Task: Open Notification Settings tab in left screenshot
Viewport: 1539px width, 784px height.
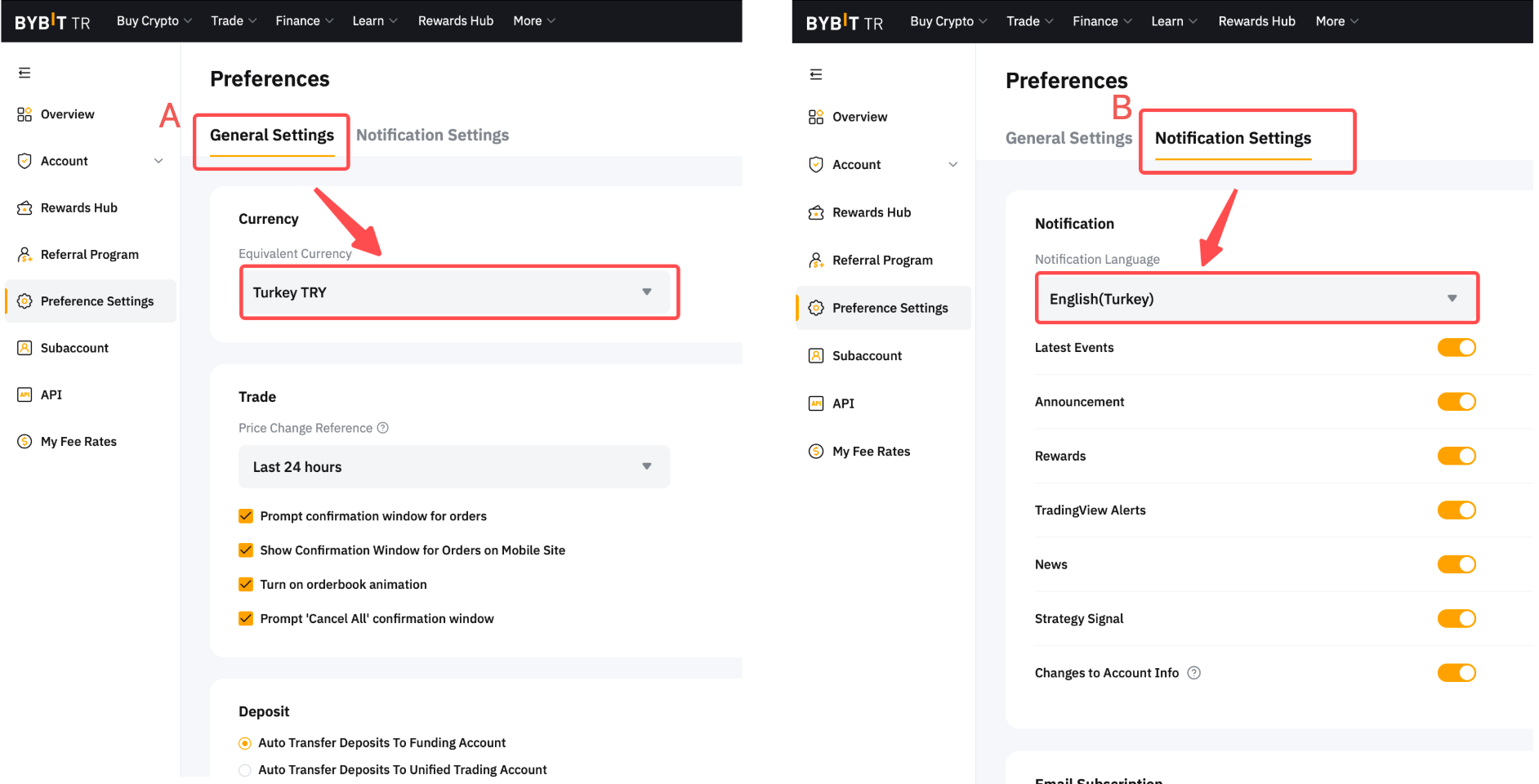Action: pyautogui.click(x=432, y=136)
